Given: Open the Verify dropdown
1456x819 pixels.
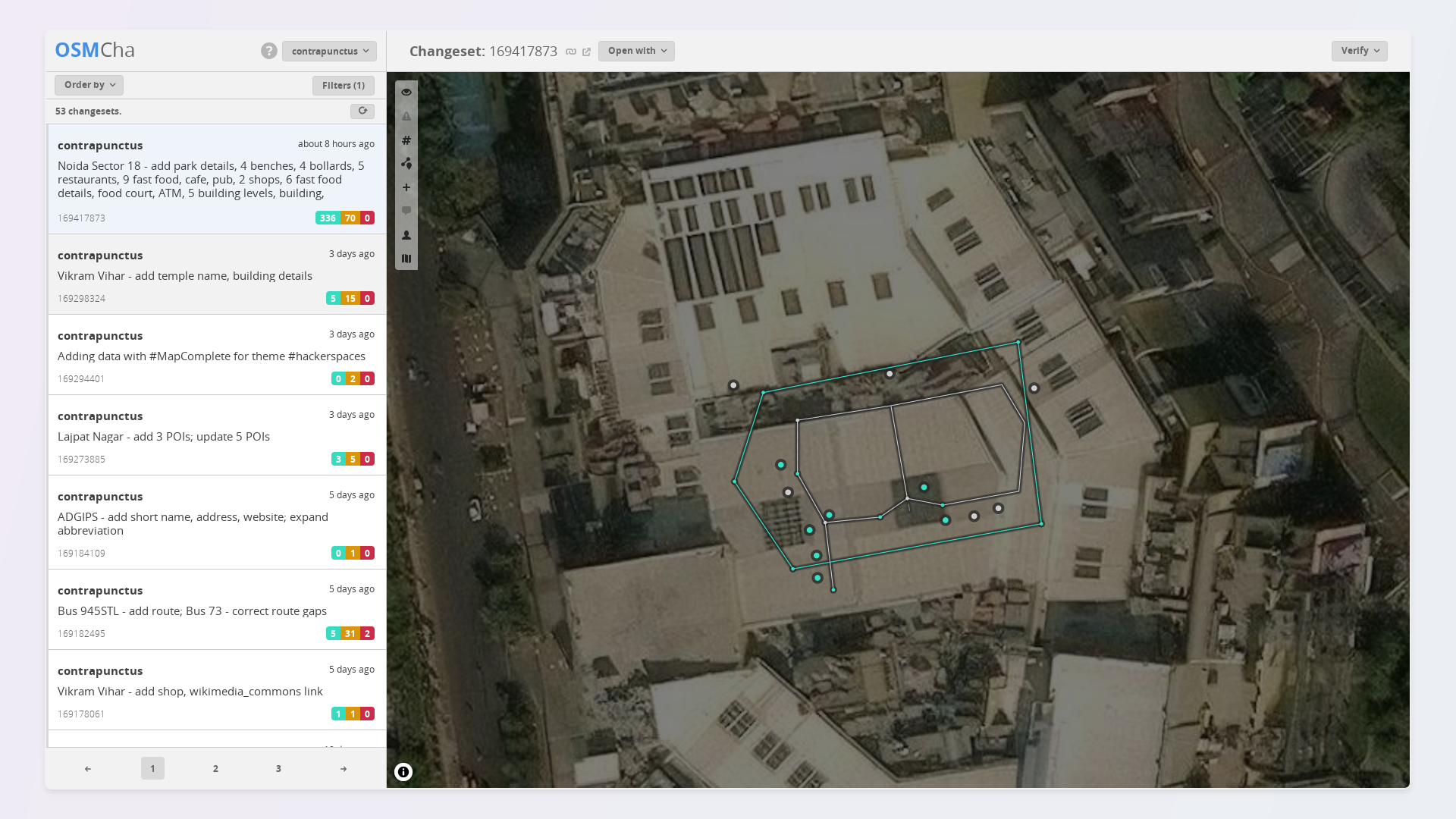Looking at the screenshot, I should pyautogui.click(x=1359, y=51).
